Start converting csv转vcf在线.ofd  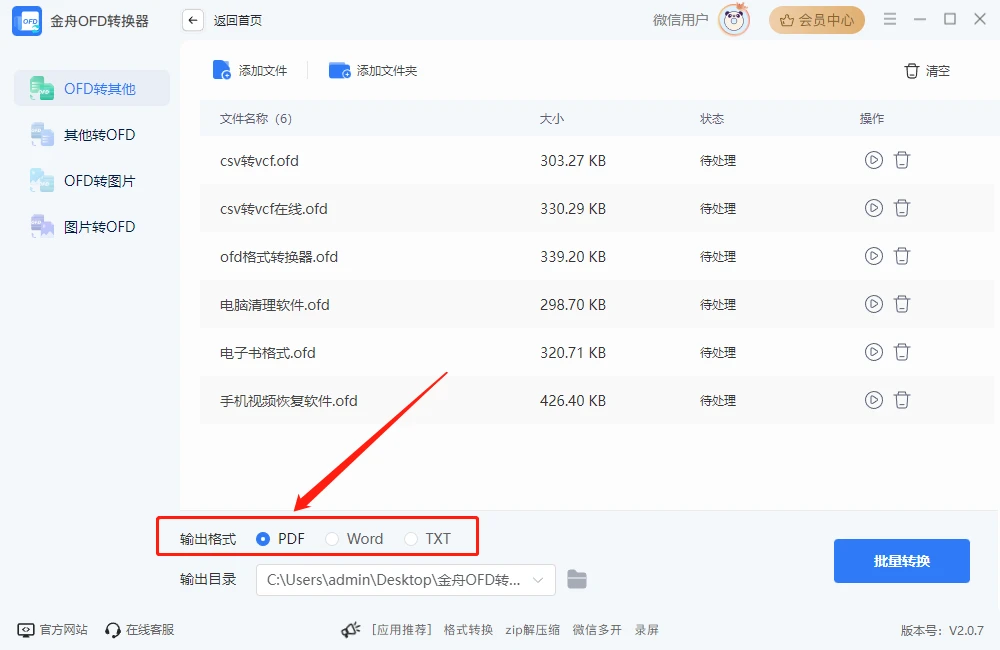873,207
